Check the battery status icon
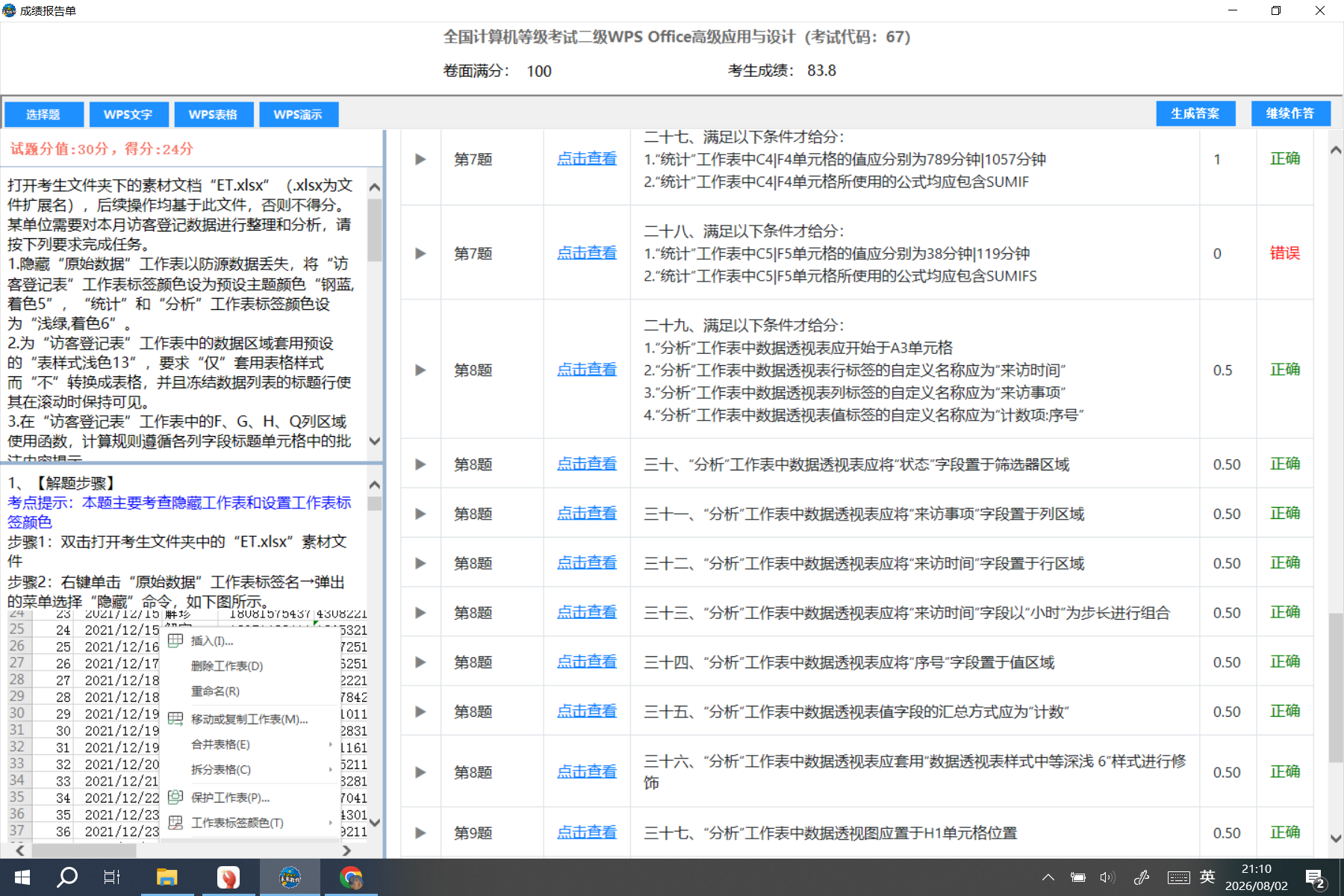This screenshot has height=896, width=1344. (1077, 877)
